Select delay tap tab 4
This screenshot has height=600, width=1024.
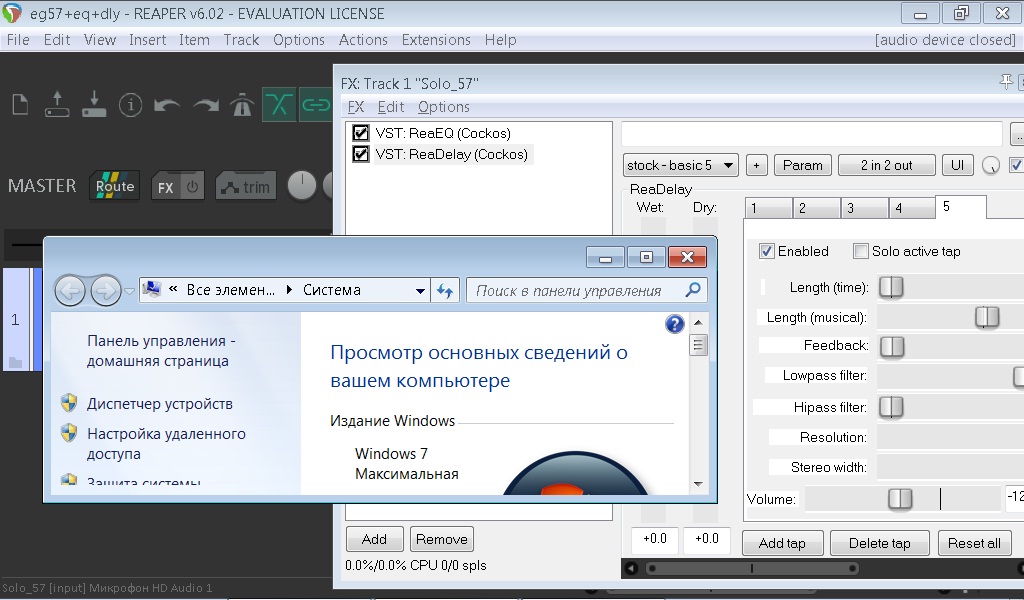pos(912,208)
